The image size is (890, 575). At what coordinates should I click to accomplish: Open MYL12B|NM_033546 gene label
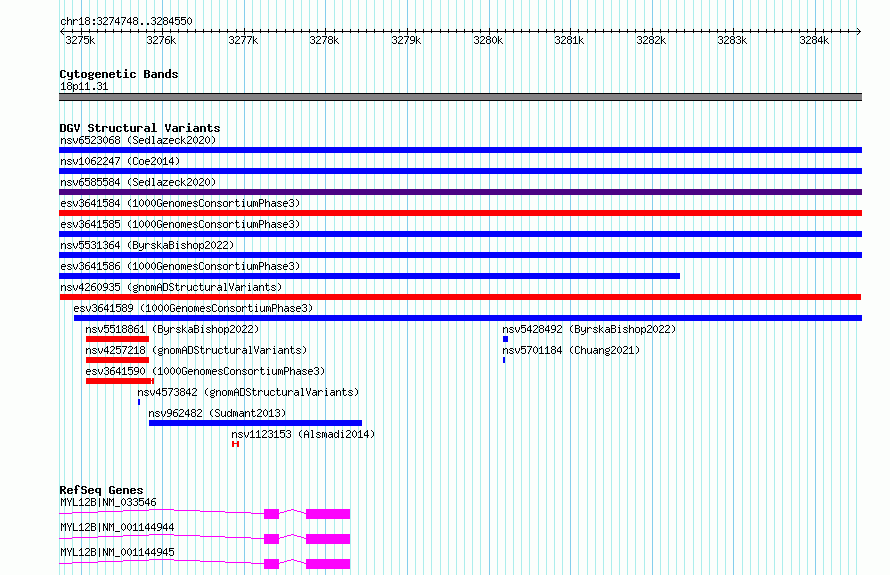point(108,502)
